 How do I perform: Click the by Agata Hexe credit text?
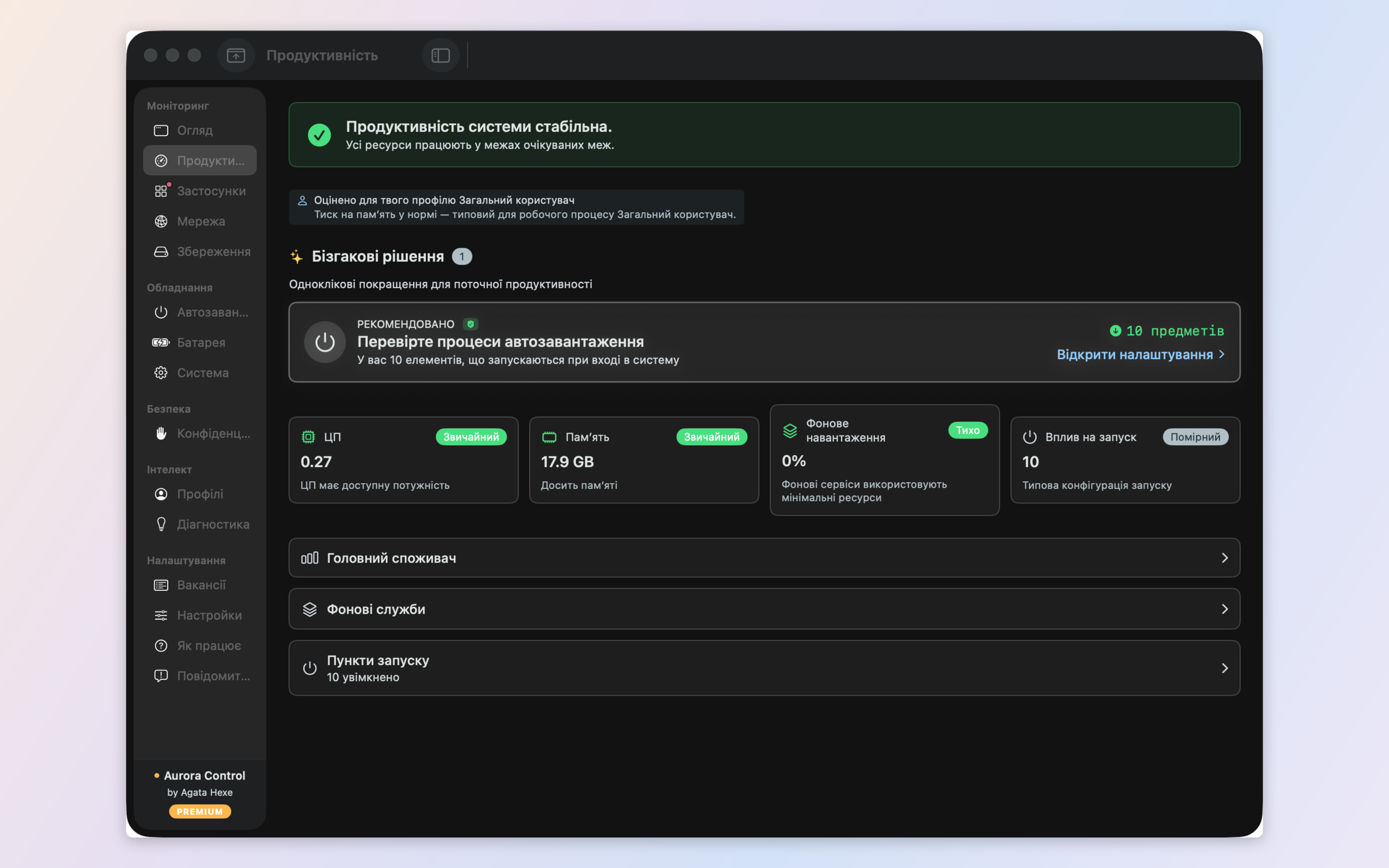[200, 793]
